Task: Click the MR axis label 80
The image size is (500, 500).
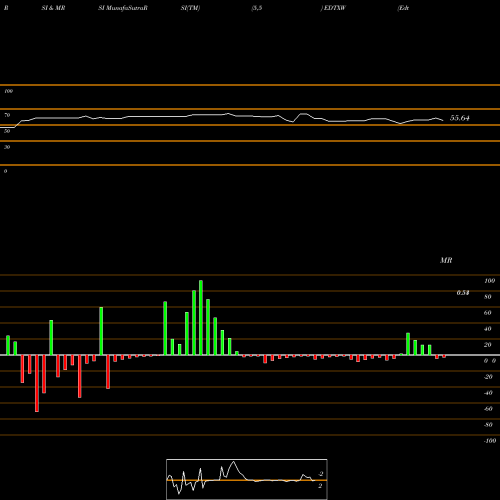Action: pyautogui.click(x=488, y=297)
